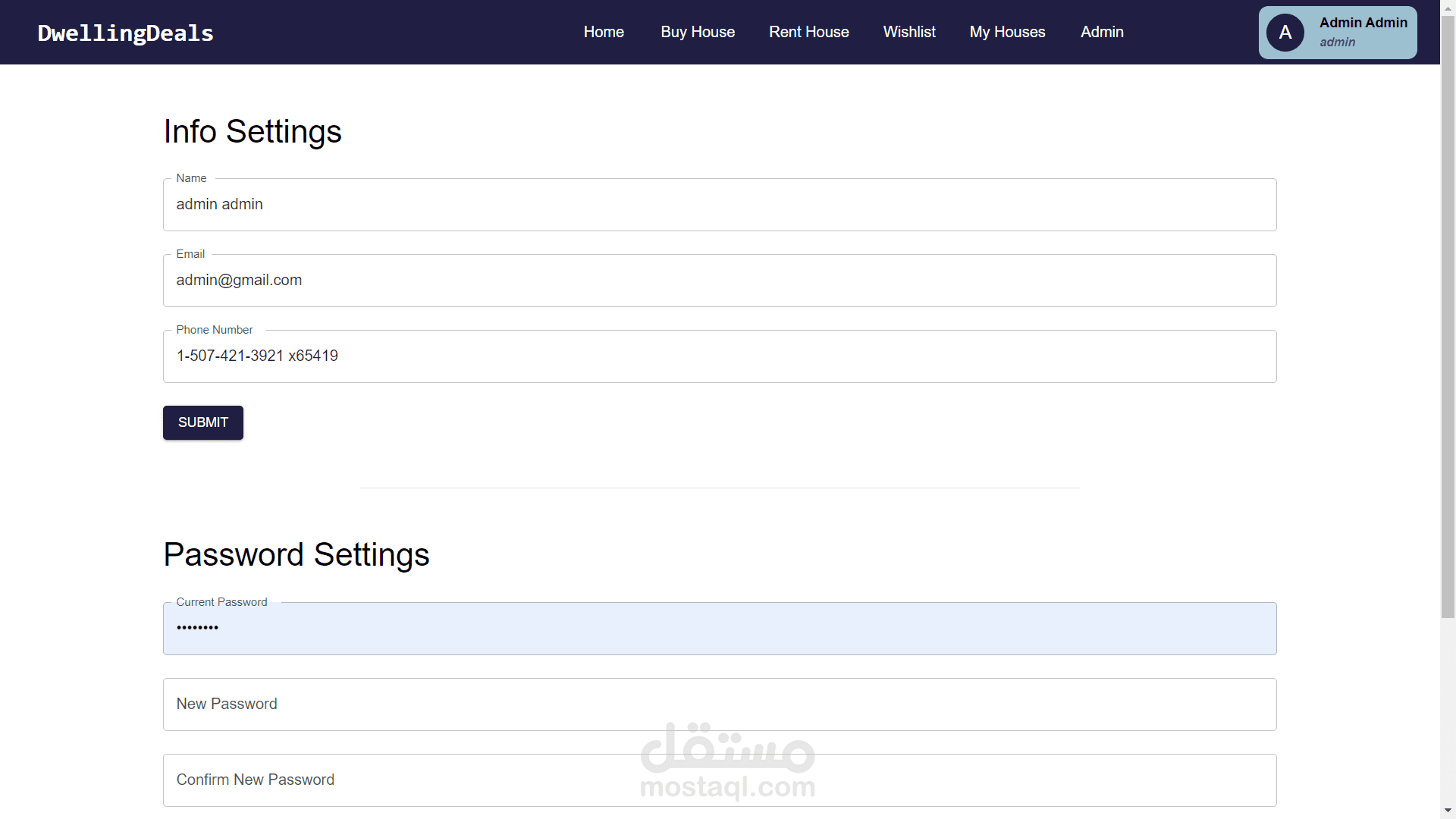Focus the New Password field
Image resolution: width=1456 pixels, height=819 pixels.
pyautogui.click(x=719, y=704)
